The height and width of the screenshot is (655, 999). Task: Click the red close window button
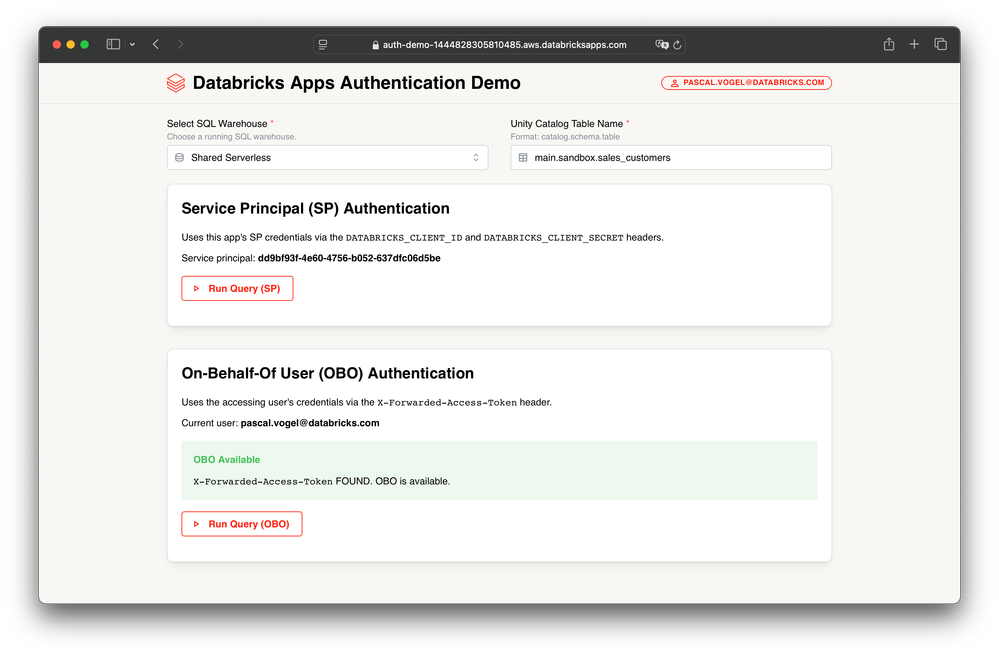pos(57,45)
